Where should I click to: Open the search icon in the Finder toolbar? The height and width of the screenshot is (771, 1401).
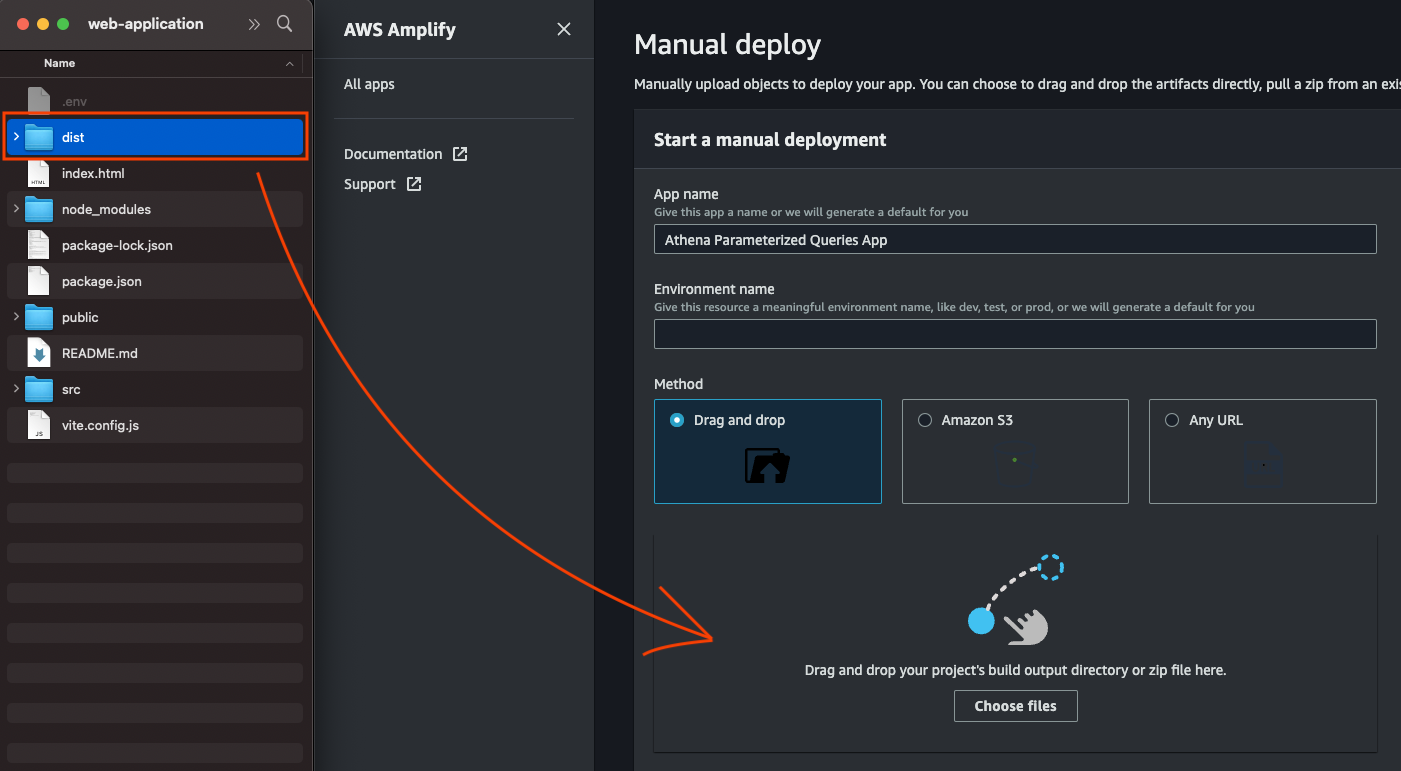[x=284, y=23]
